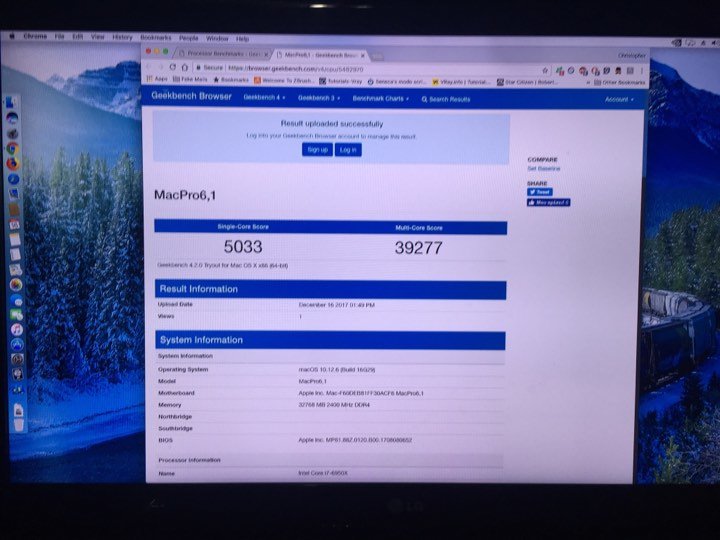Open the Fake Mails bookmark folder
The width and height of the screenshot is (720, 540).
[x=190, y=79]
